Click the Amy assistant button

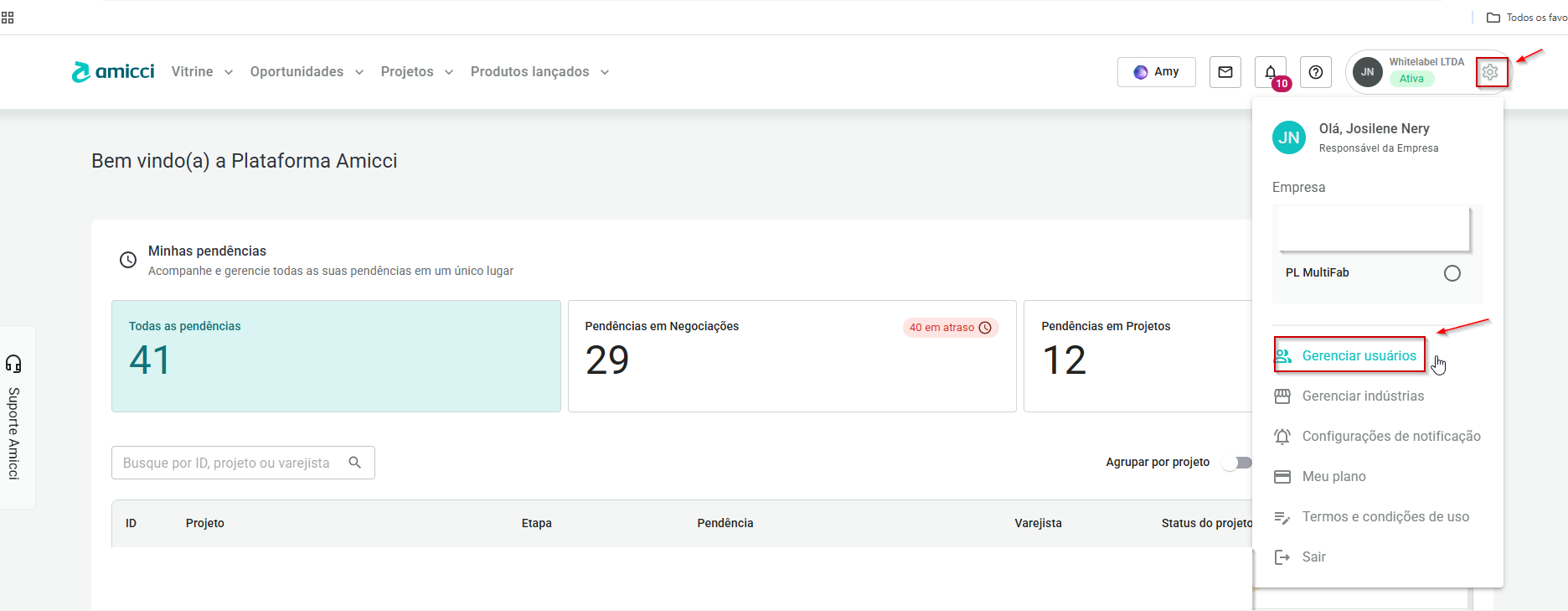(1156, 72)
